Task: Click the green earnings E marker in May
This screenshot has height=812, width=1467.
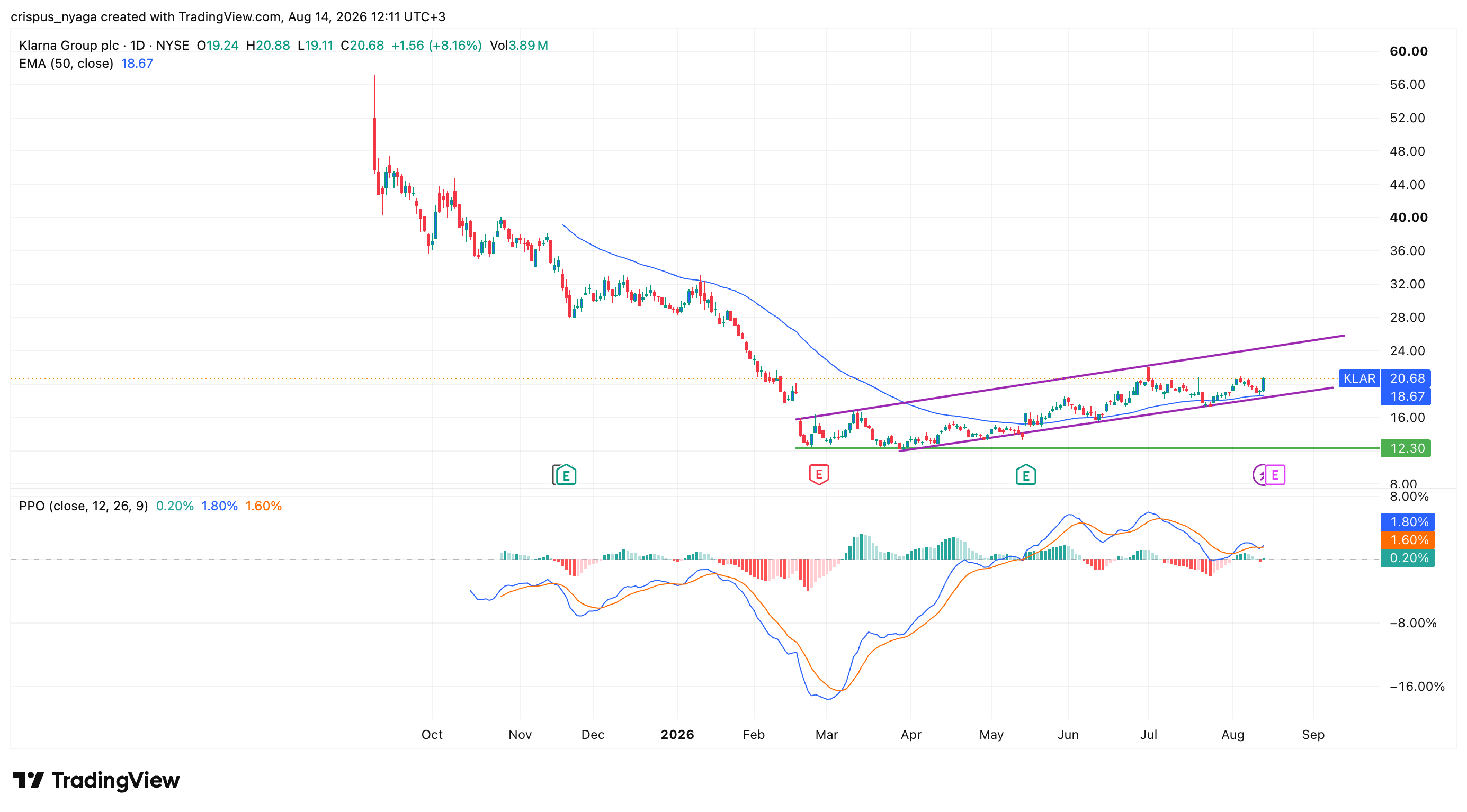Action: pos(1026,475)
